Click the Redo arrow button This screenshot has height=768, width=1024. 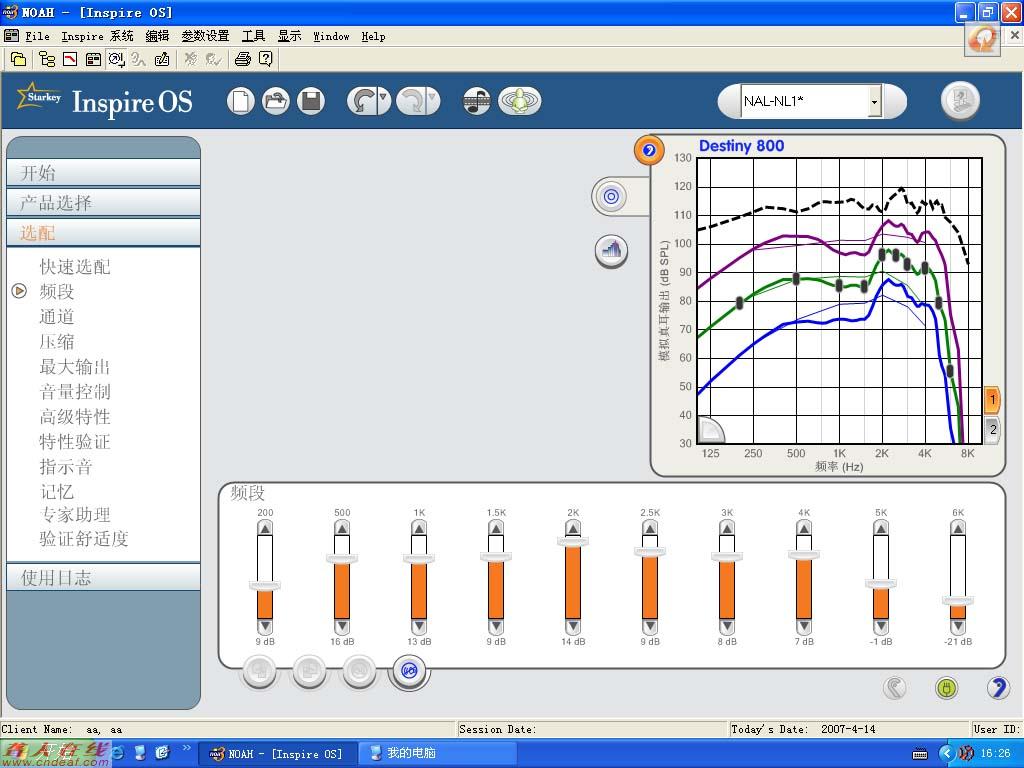pyautogui.click(x=411, y=102)
